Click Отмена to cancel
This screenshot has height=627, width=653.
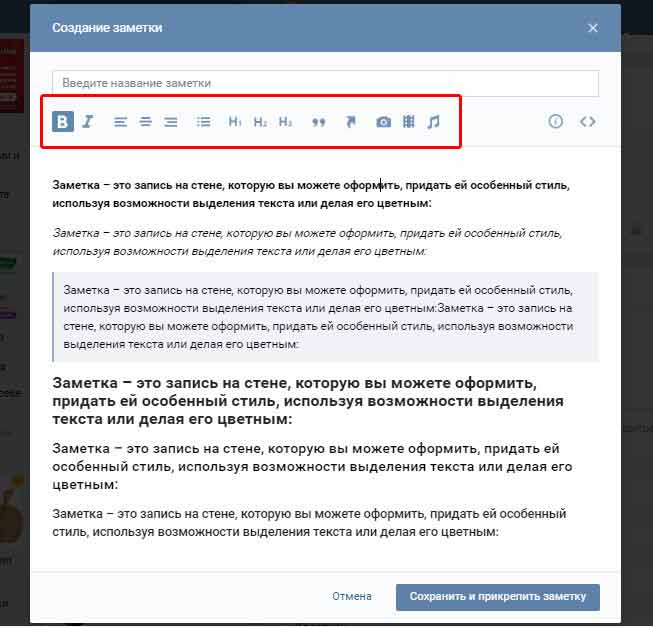[352, 596]
